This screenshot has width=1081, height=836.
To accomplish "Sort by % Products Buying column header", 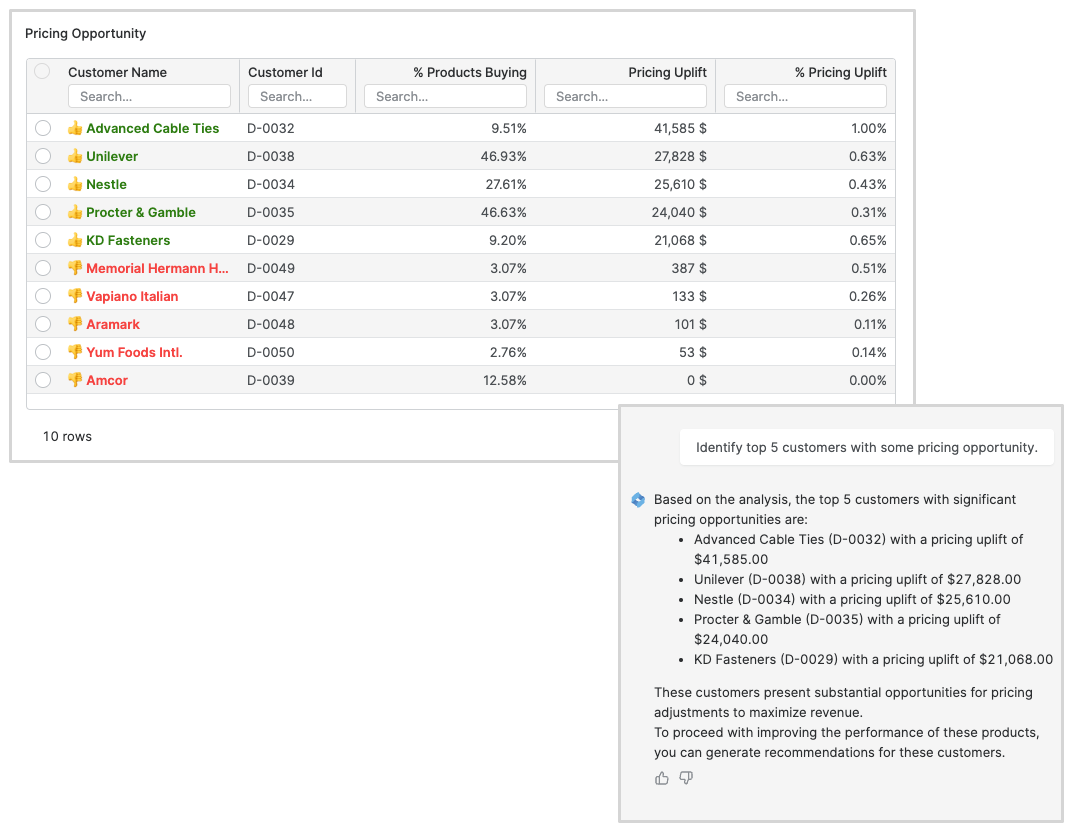I will [x=470, y=72].
